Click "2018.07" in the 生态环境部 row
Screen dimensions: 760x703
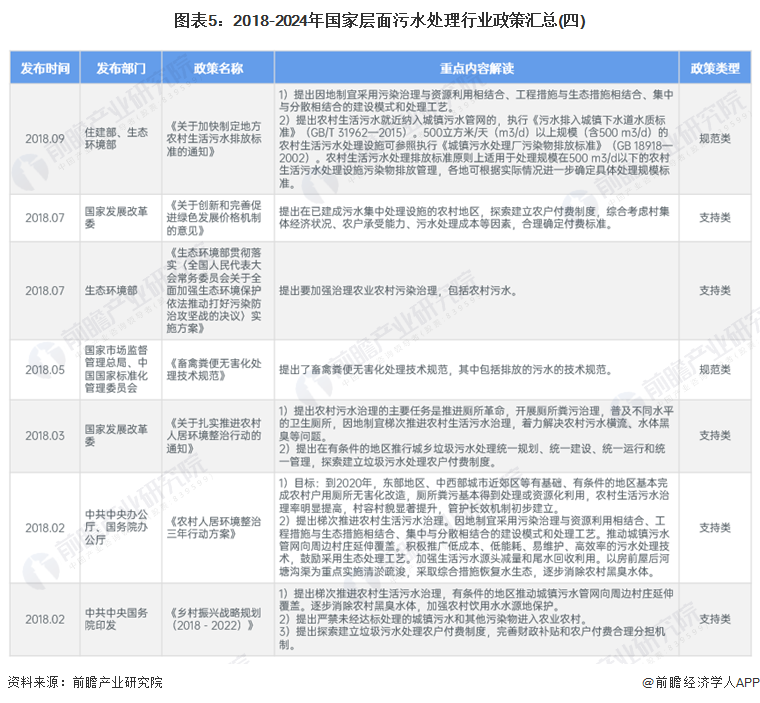pos(45,290)
